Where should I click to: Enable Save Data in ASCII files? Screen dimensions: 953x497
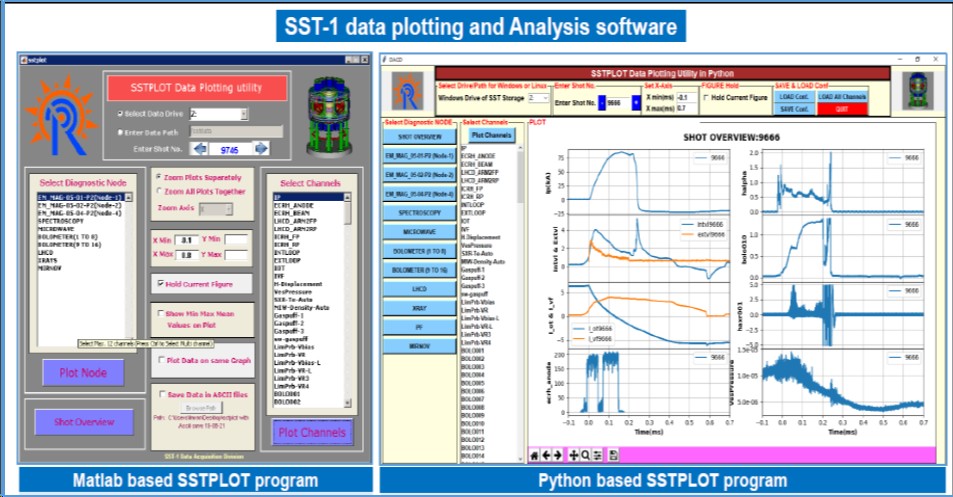point(161,393)
